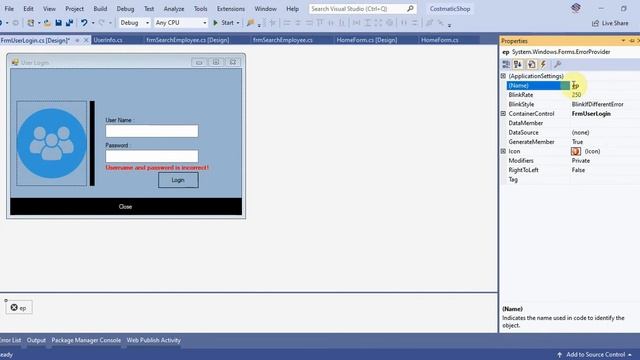The image size is (640, 360).
Task: Click the Open File toolbar icon
Action: pyautogui.click(x=47, y=23)
